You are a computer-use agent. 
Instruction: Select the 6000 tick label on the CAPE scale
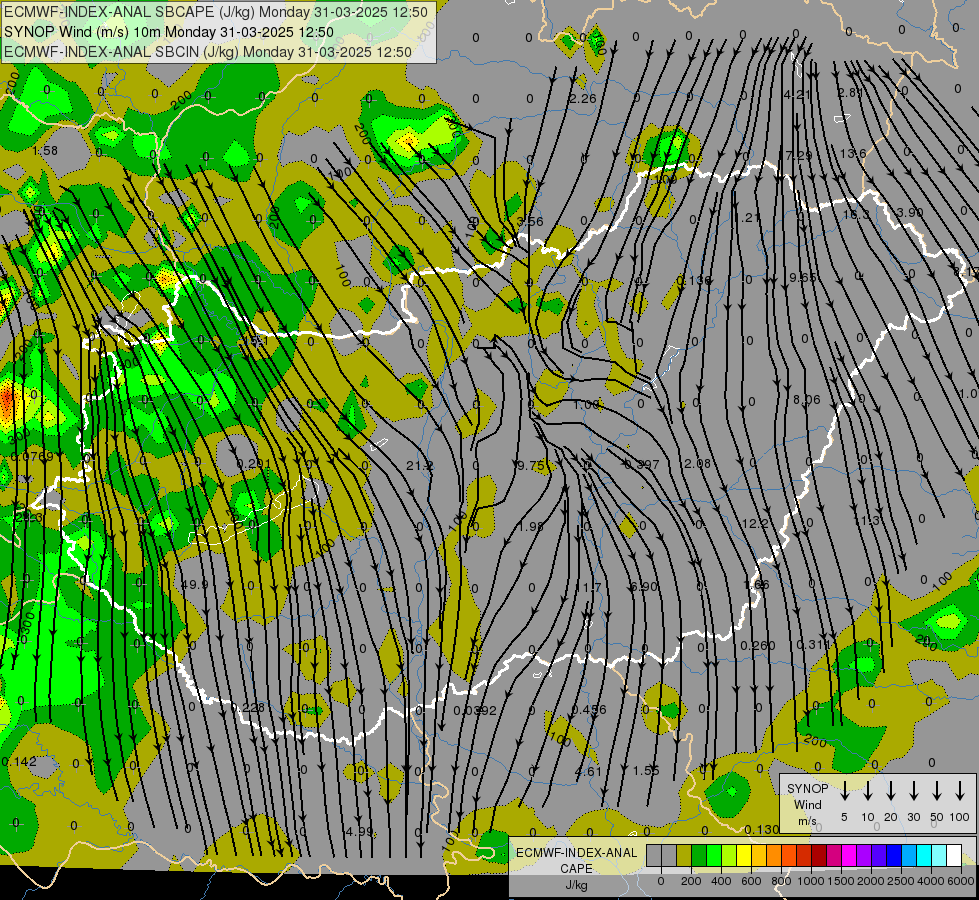960,881
